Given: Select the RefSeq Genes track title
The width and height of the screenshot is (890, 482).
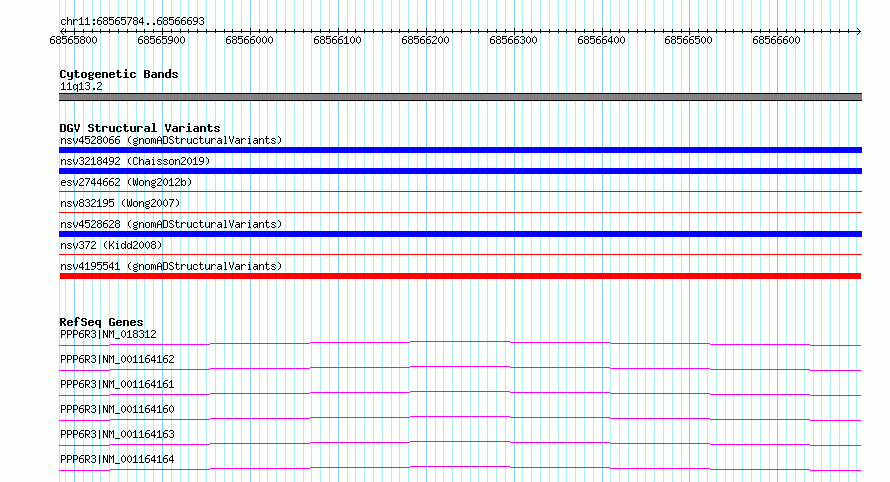Looking at the screenshot, I should tap(101, 322).
